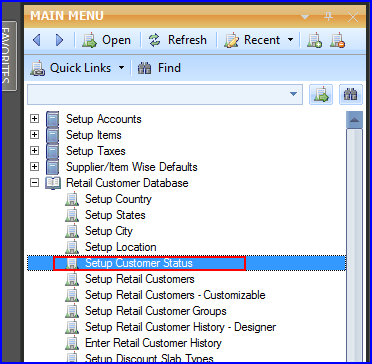Image resolution: width=372 pixels, height=364 pixels.
Task: Open Main Menu panel options dropdown arrow
Action: pos(305,17)
